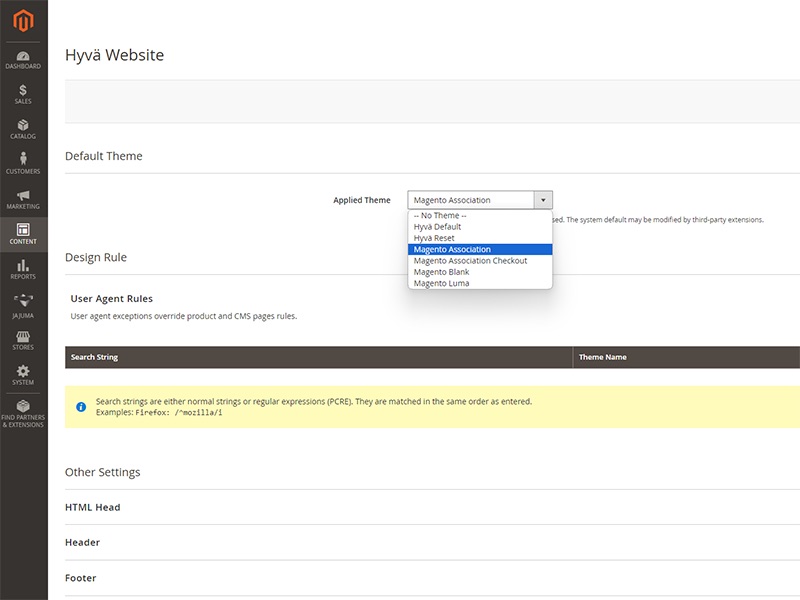Open the Marketing megaphone icon
The width and height of the screenshot is (800, 600).
pyautogui.click(x=23, y=200)
